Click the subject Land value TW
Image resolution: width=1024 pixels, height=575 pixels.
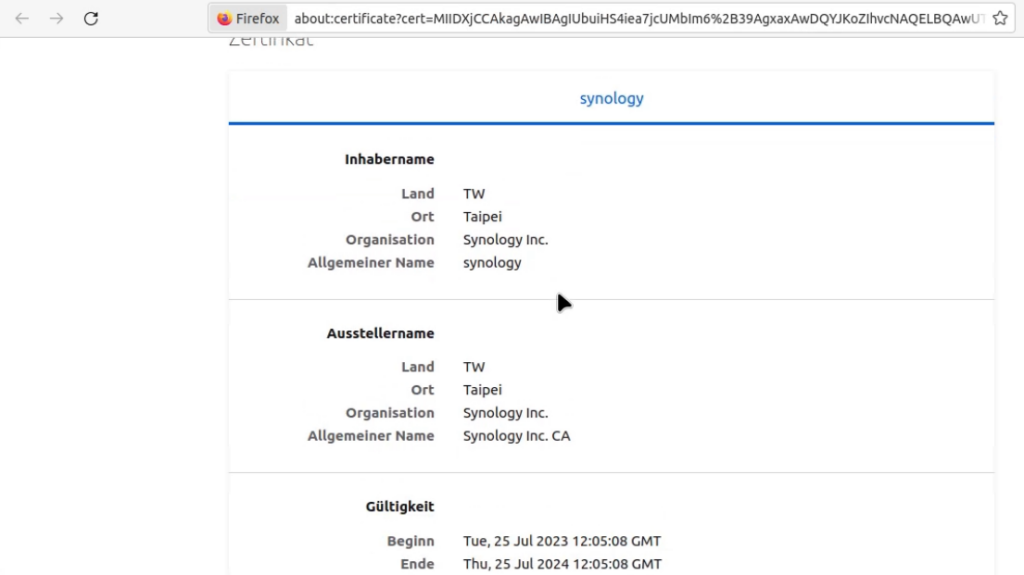pyautogui.click(x=474, y=194)
